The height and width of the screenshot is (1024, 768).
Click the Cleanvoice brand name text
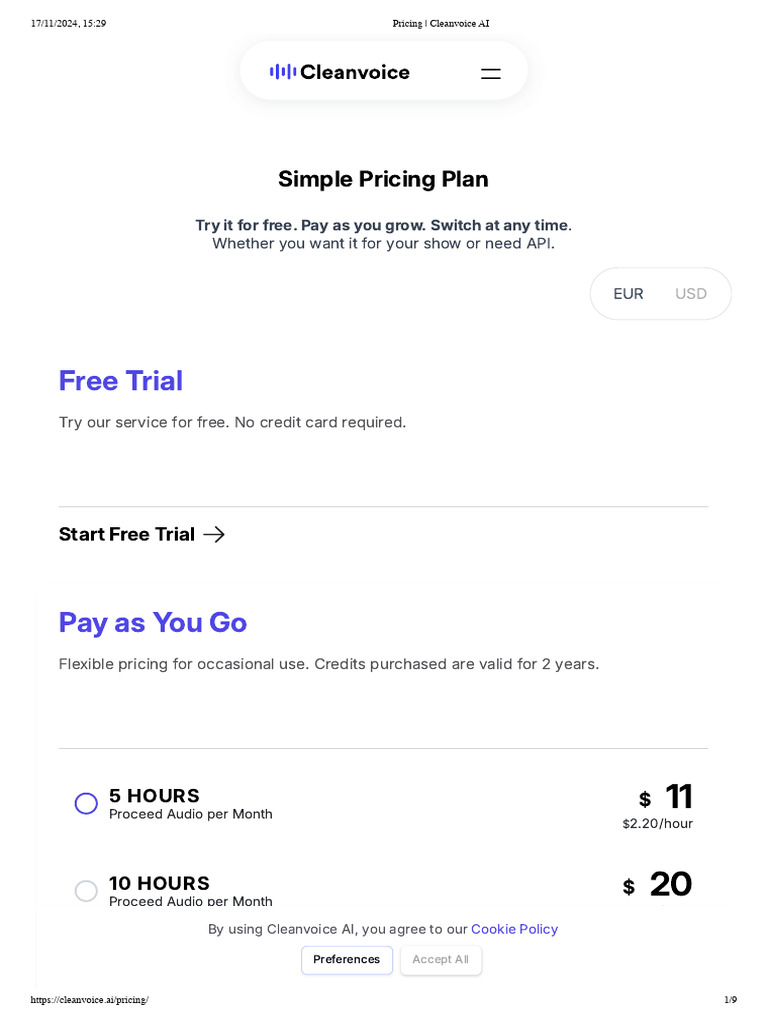coord(355,72)
